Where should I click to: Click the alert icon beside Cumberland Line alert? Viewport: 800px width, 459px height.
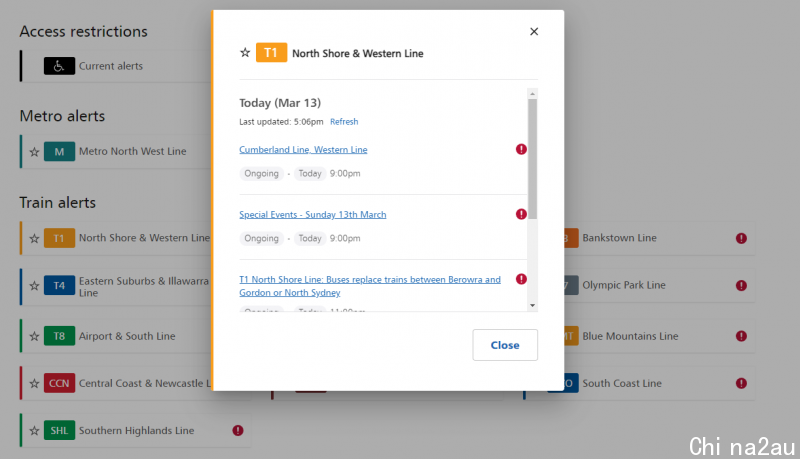521,149
